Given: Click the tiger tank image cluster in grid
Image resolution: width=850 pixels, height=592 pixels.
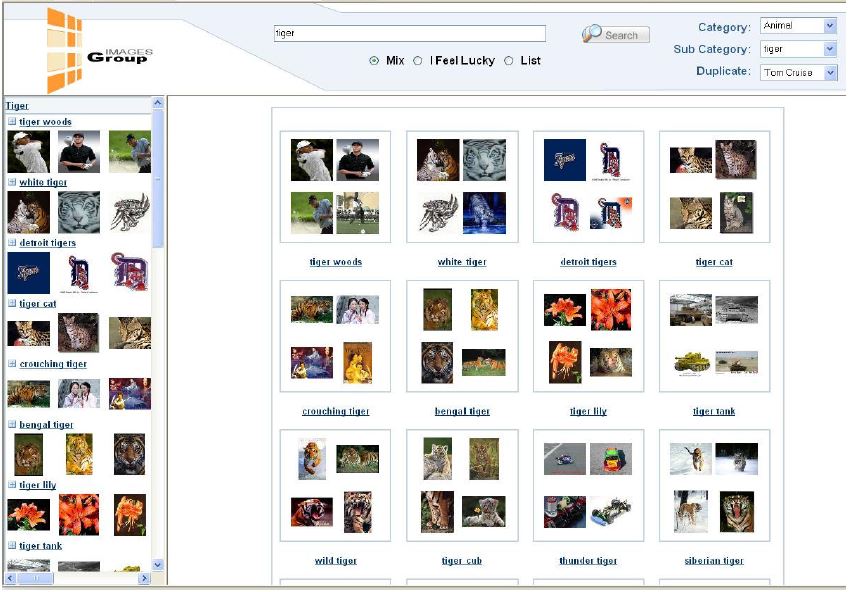Looking at the screenshot, I should coord(714,336).
